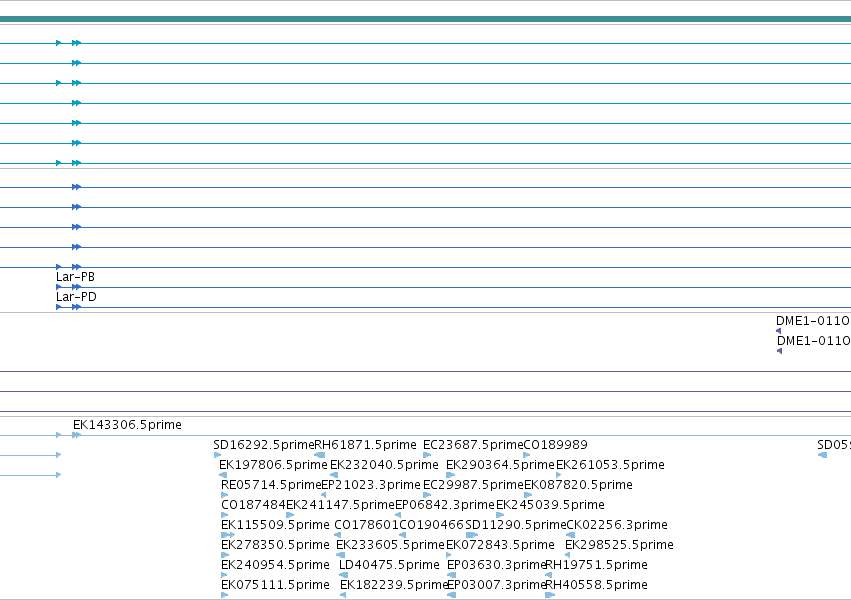Screen dimensions: 851x600
Task: Click the EK232040.5prime label
Action: coord(384,465)
